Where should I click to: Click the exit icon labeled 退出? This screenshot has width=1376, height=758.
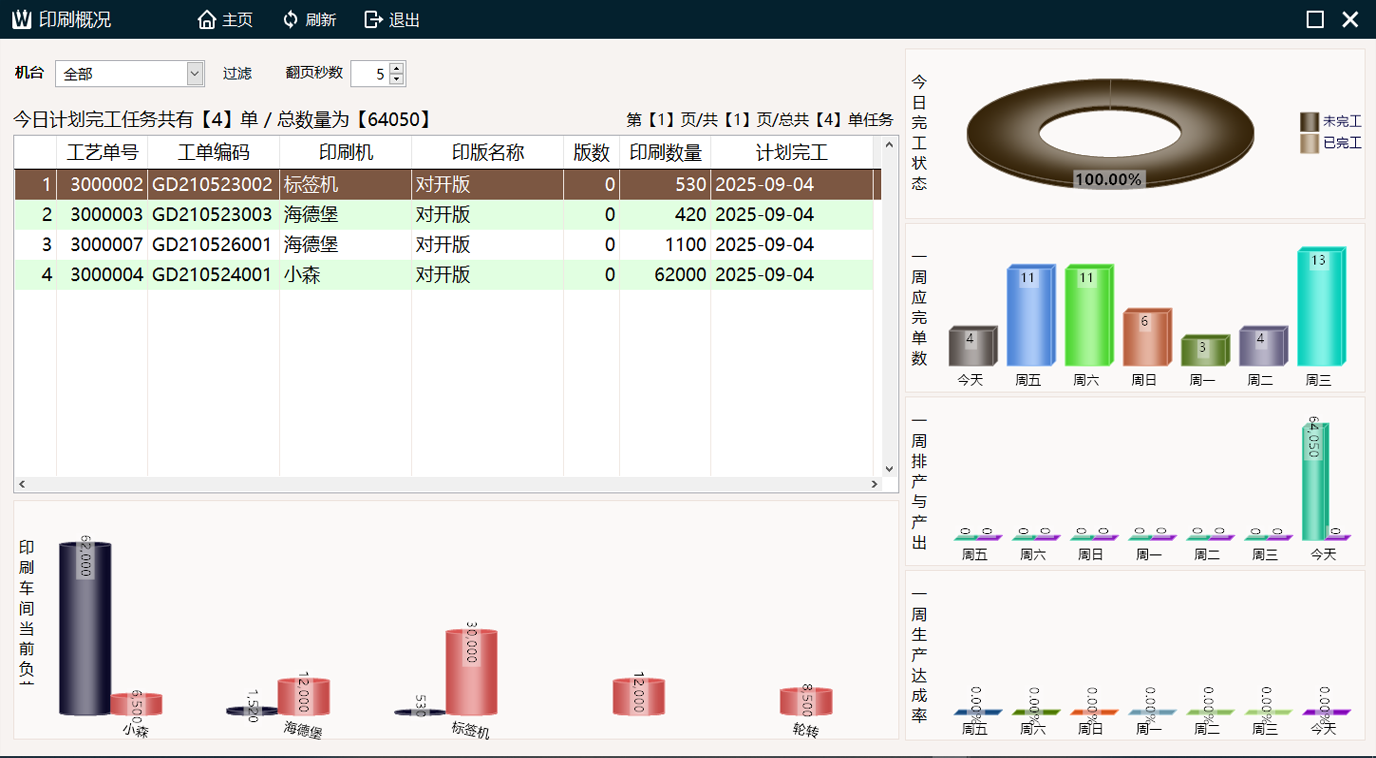tap(374, 20)
